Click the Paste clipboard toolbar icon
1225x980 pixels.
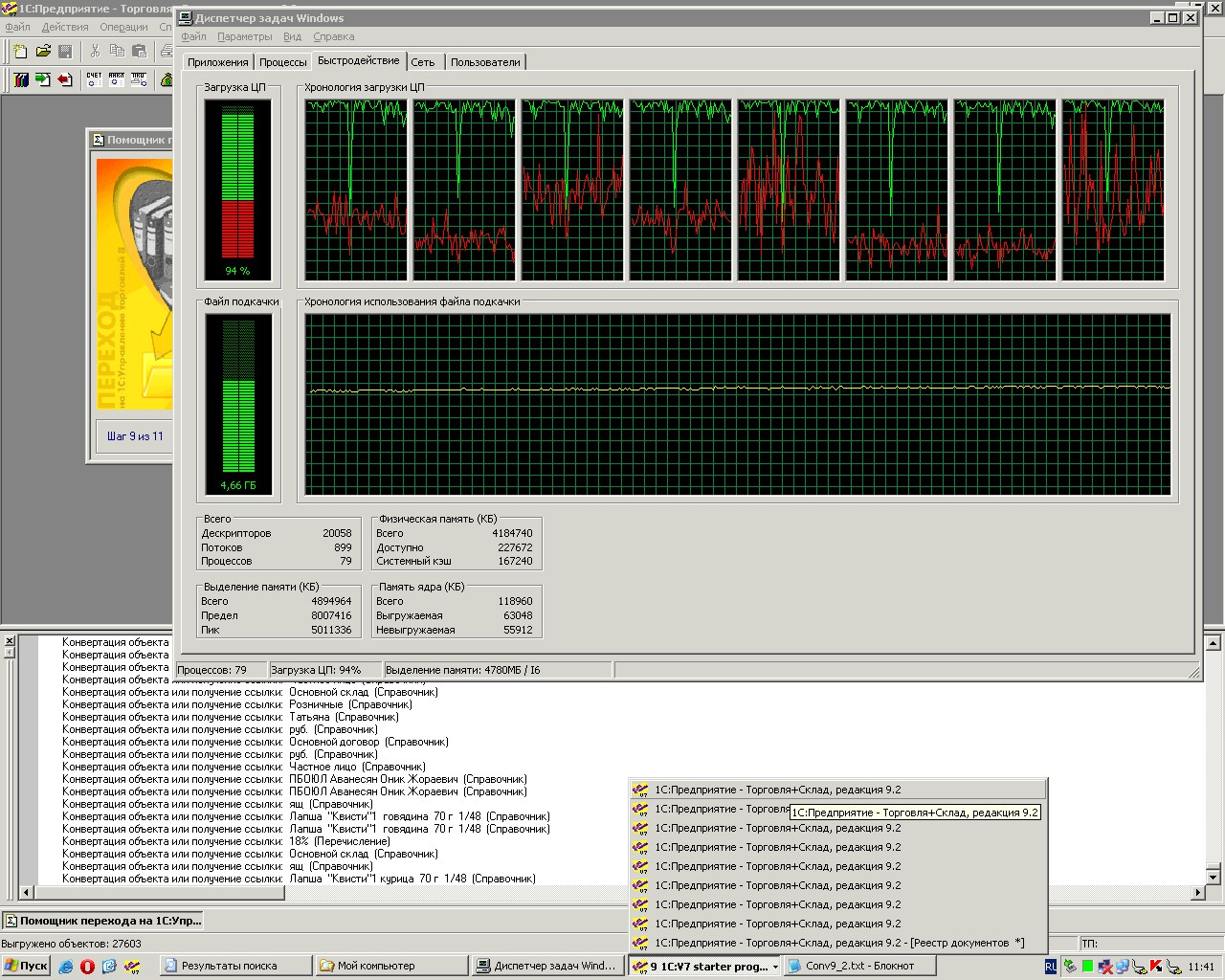(x=140, y=52)
